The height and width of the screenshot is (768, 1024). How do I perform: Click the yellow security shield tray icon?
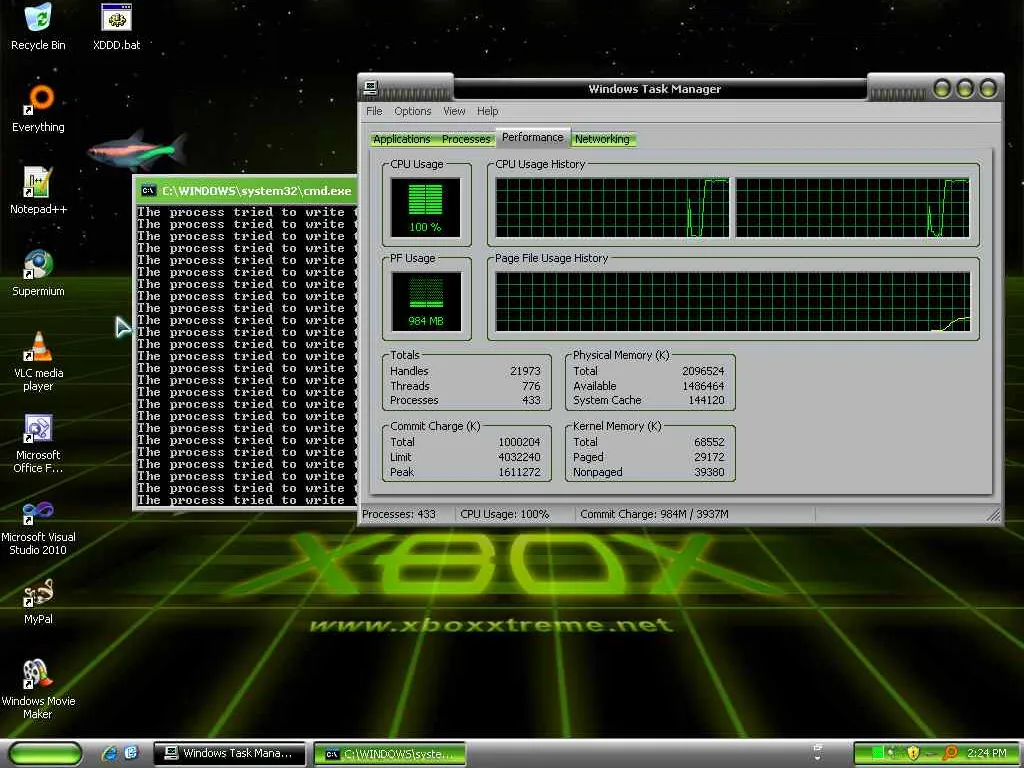click(913, 753)
